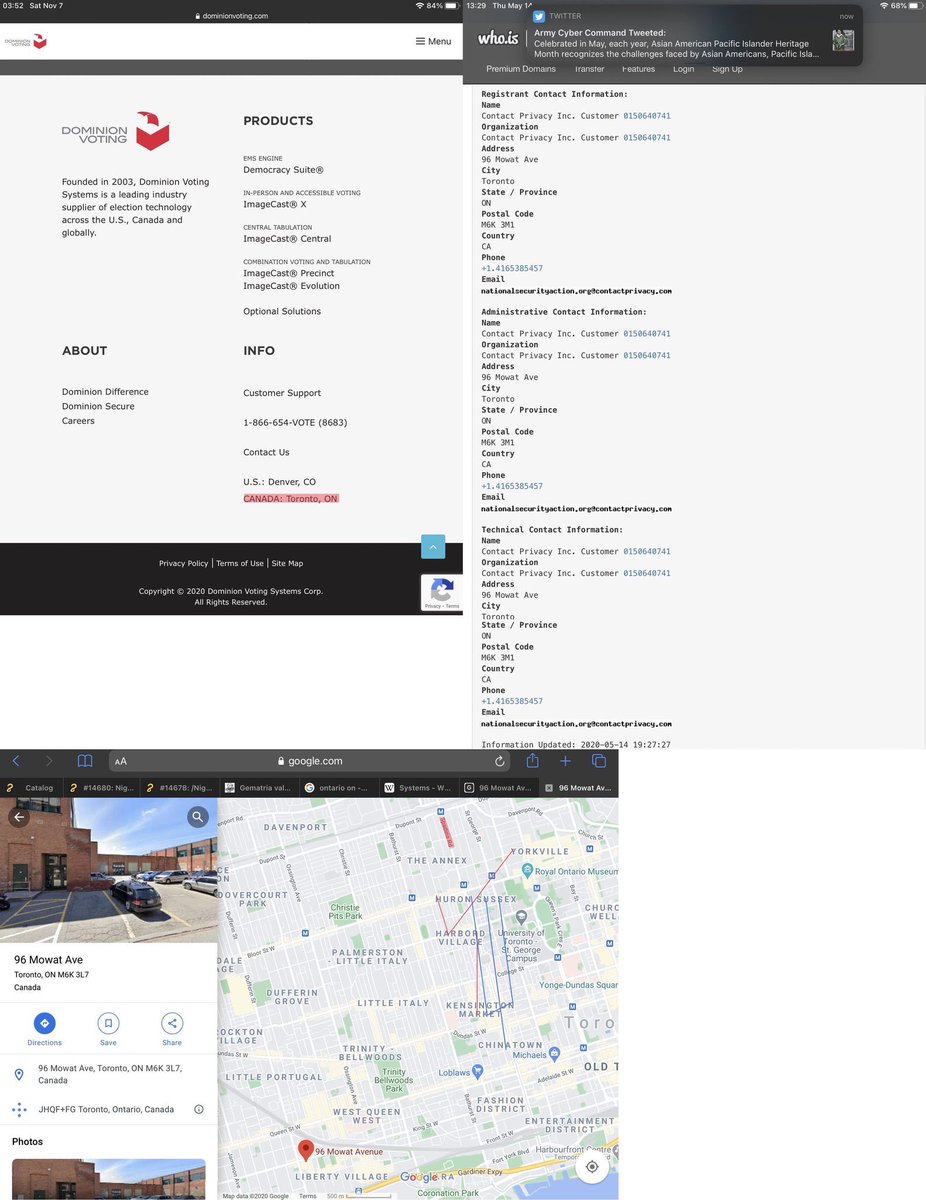The width and height of the screenshot is (926, 1200).
Task: Click plus code info icon
Action: point(199,1109)
